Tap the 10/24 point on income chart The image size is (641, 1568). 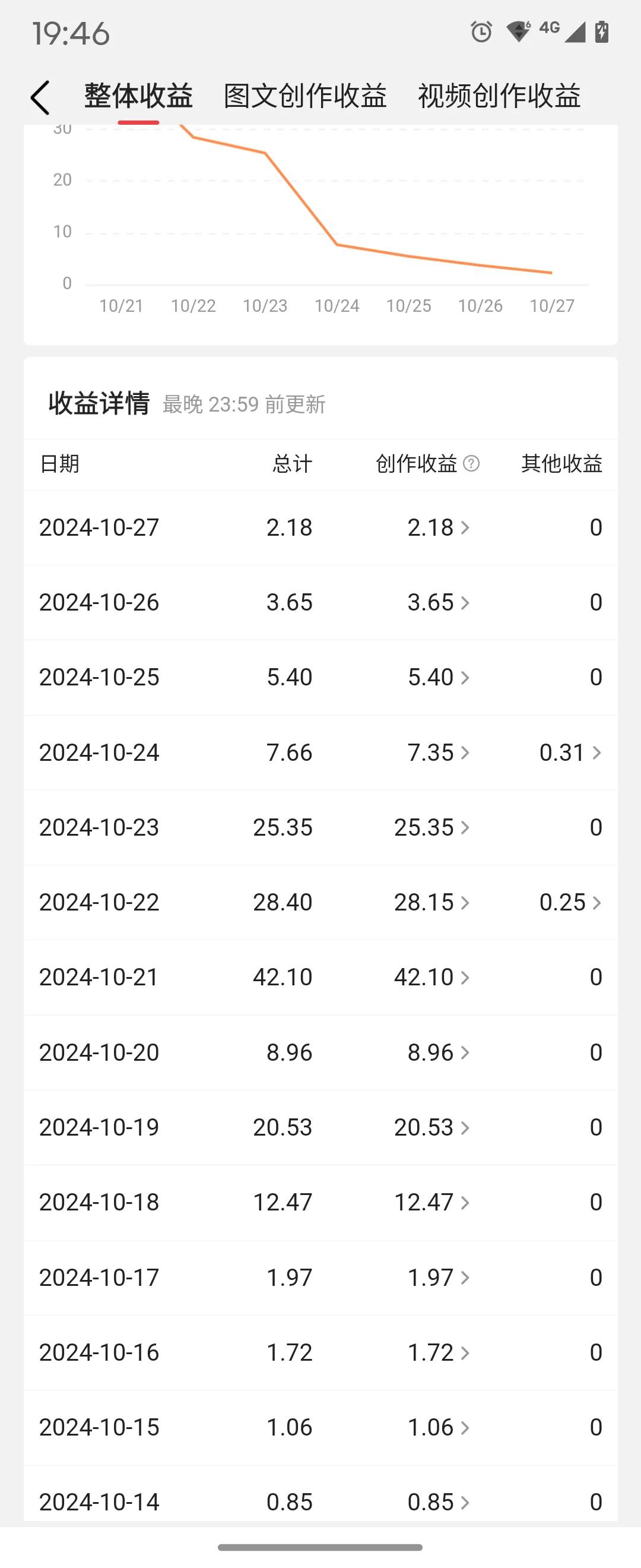pos(337,245)
